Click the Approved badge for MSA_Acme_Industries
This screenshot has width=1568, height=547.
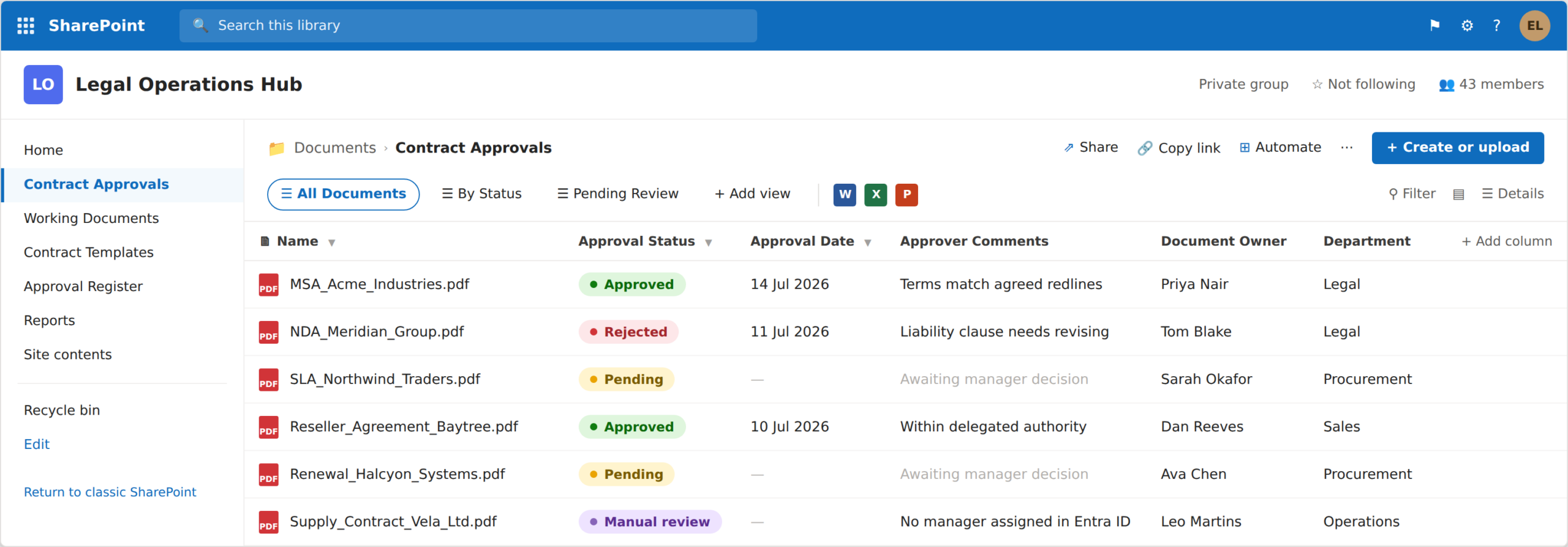(x=632, y=285)
